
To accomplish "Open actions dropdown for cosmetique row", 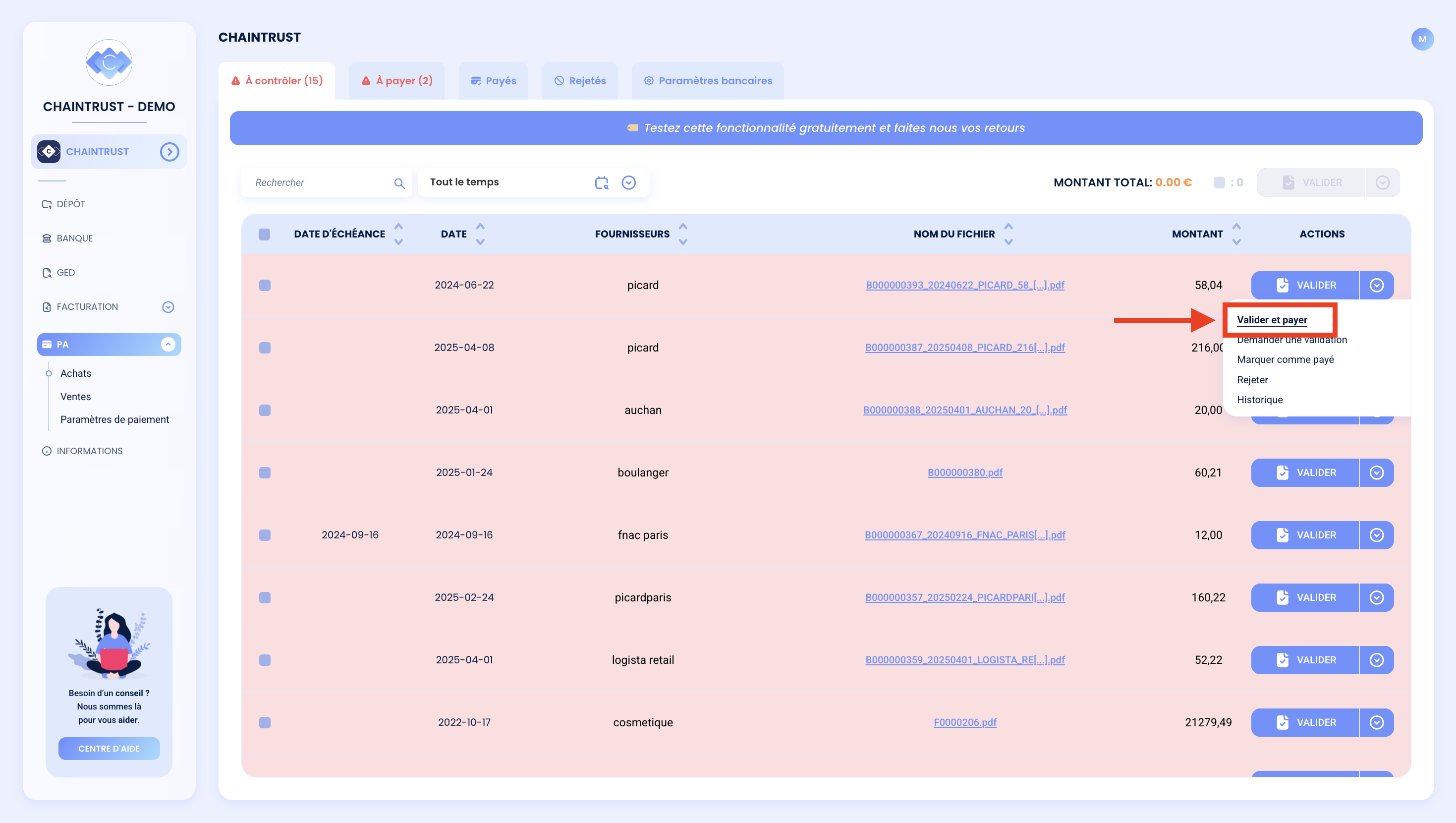I will (x=1376, y=722).
